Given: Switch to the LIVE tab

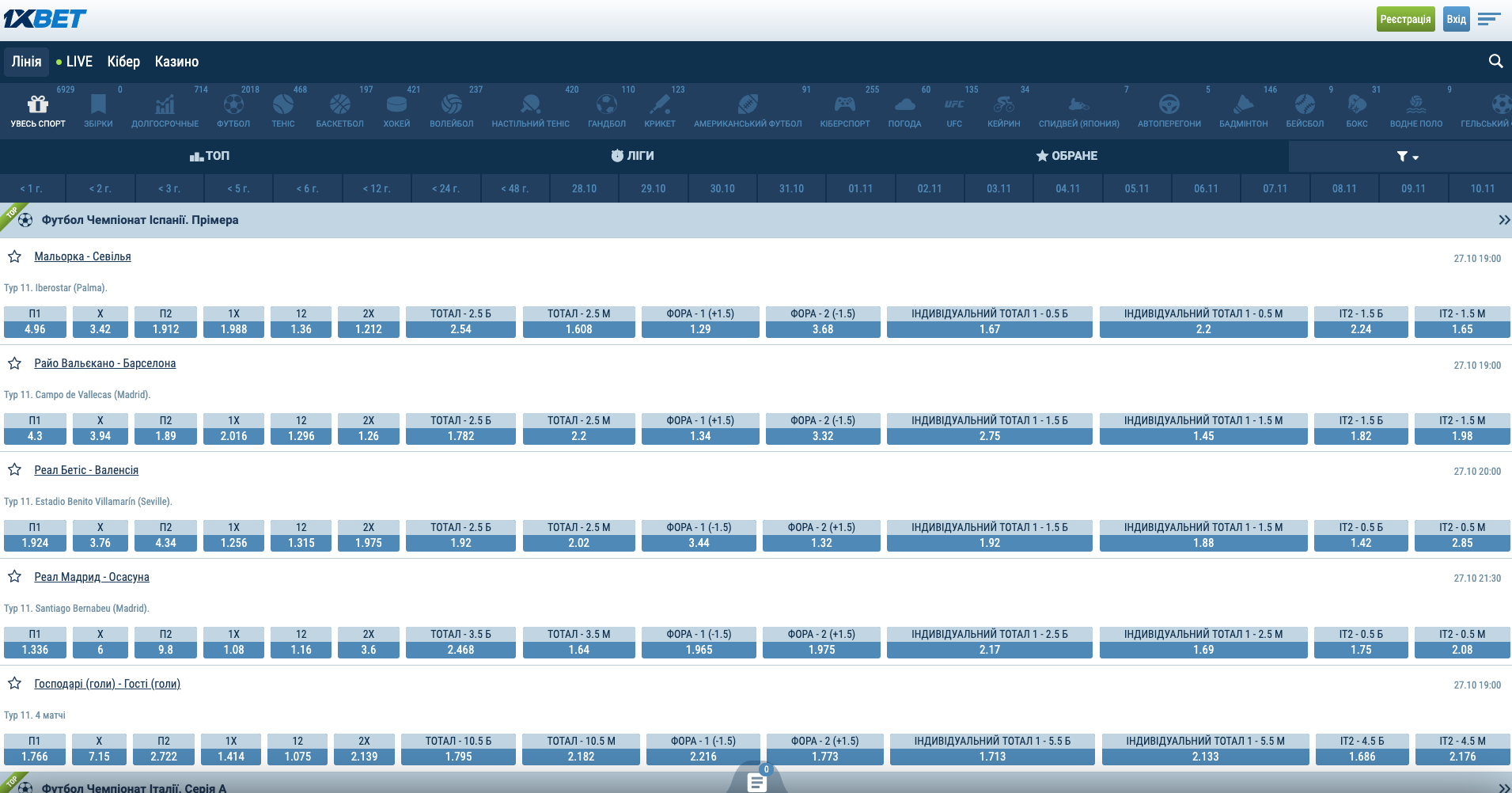Looking at the screenshot, I should (74, 62).
